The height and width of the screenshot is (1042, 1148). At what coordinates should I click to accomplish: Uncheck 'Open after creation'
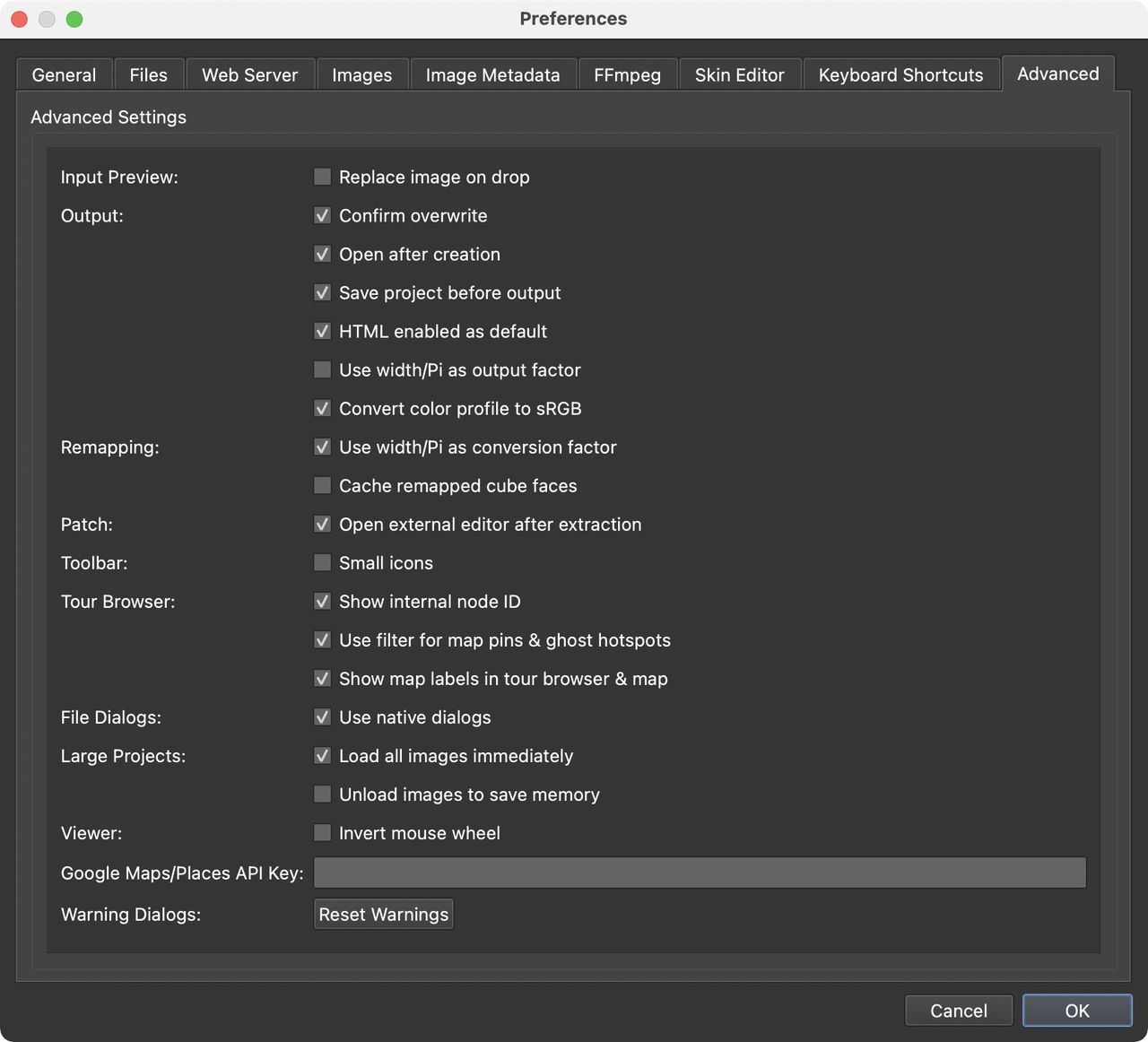[322, 254]
